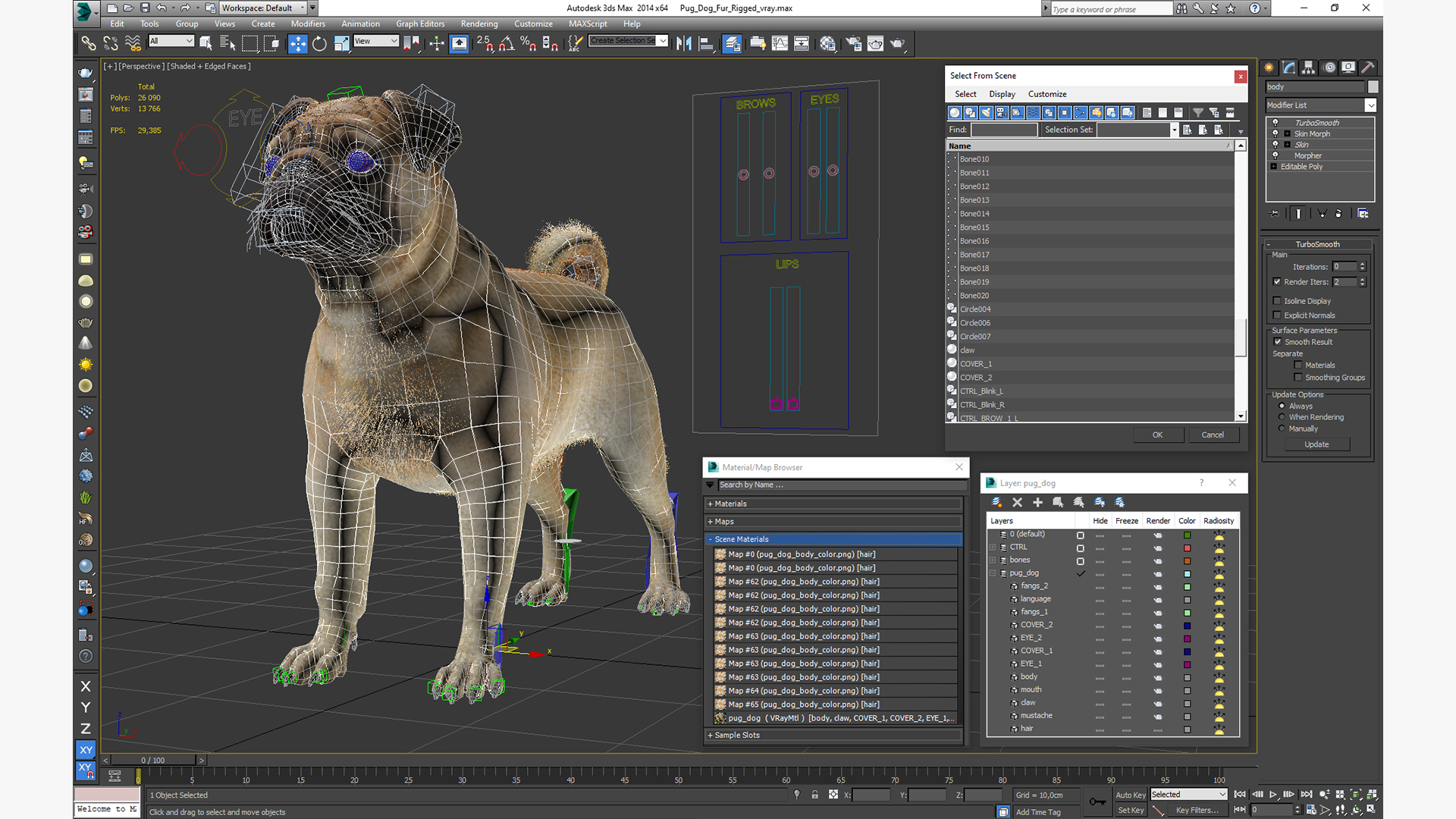Click the color swatch for CTRL layer

tap(1188, 548)
